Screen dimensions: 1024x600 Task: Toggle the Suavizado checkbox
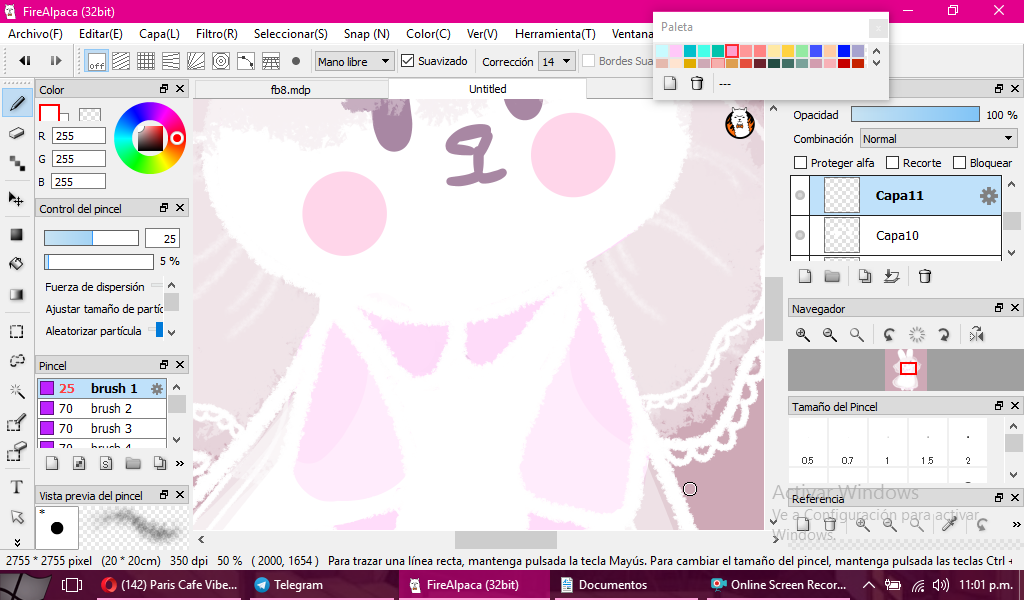point(408,61)
